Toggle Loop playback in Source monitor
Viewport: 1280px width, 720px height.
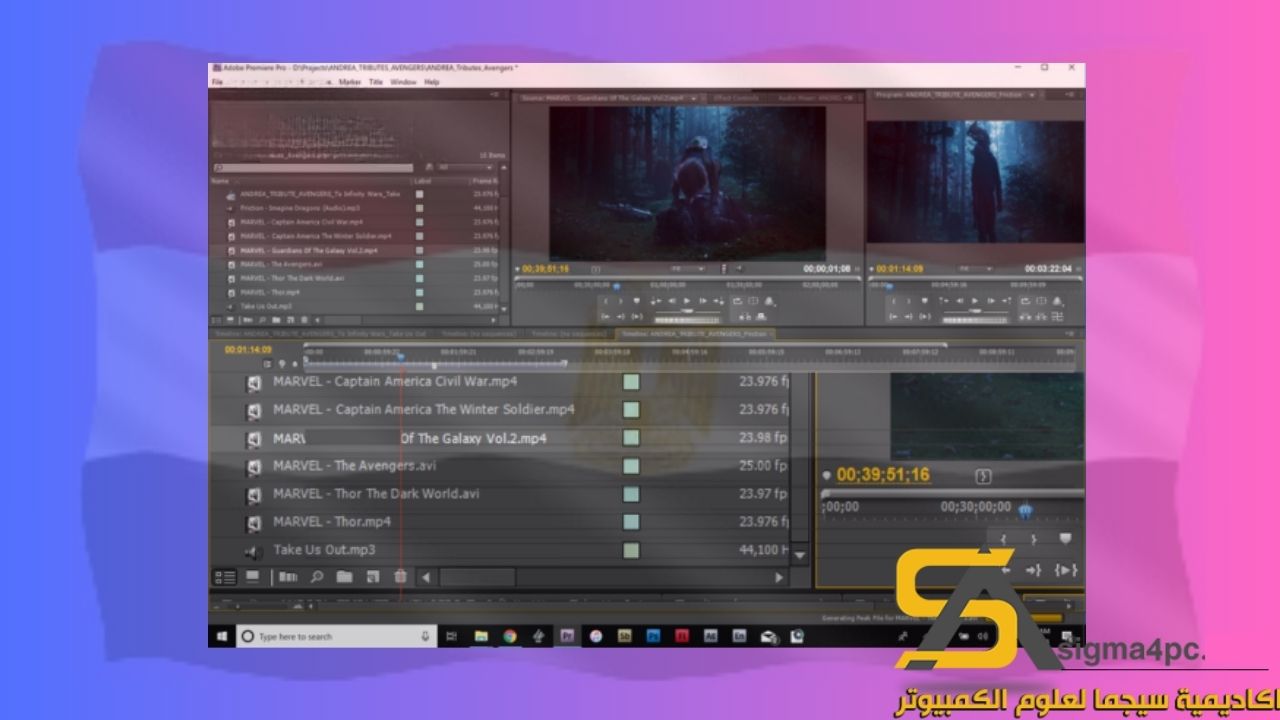pyautogui.click(x=738, y=301)
